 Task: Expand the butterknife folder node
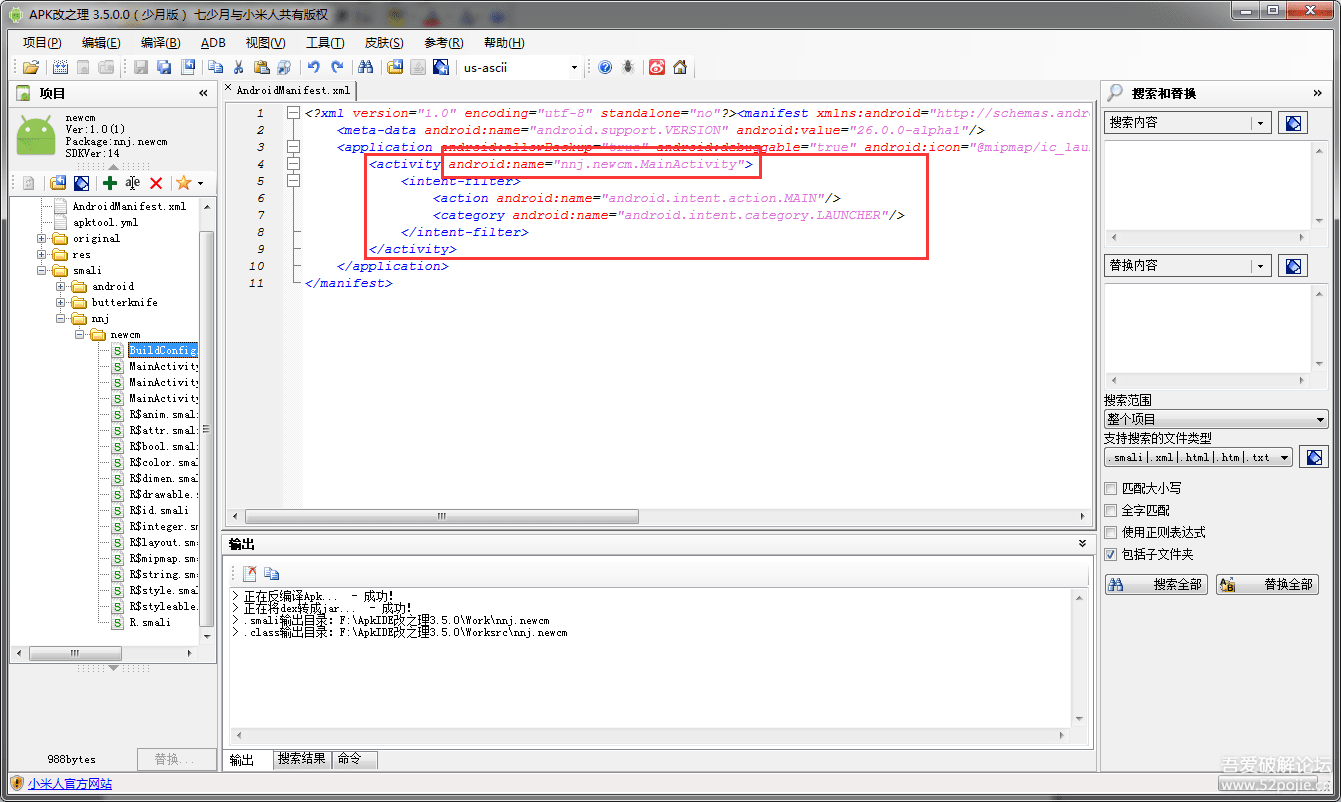coord(61,303)
